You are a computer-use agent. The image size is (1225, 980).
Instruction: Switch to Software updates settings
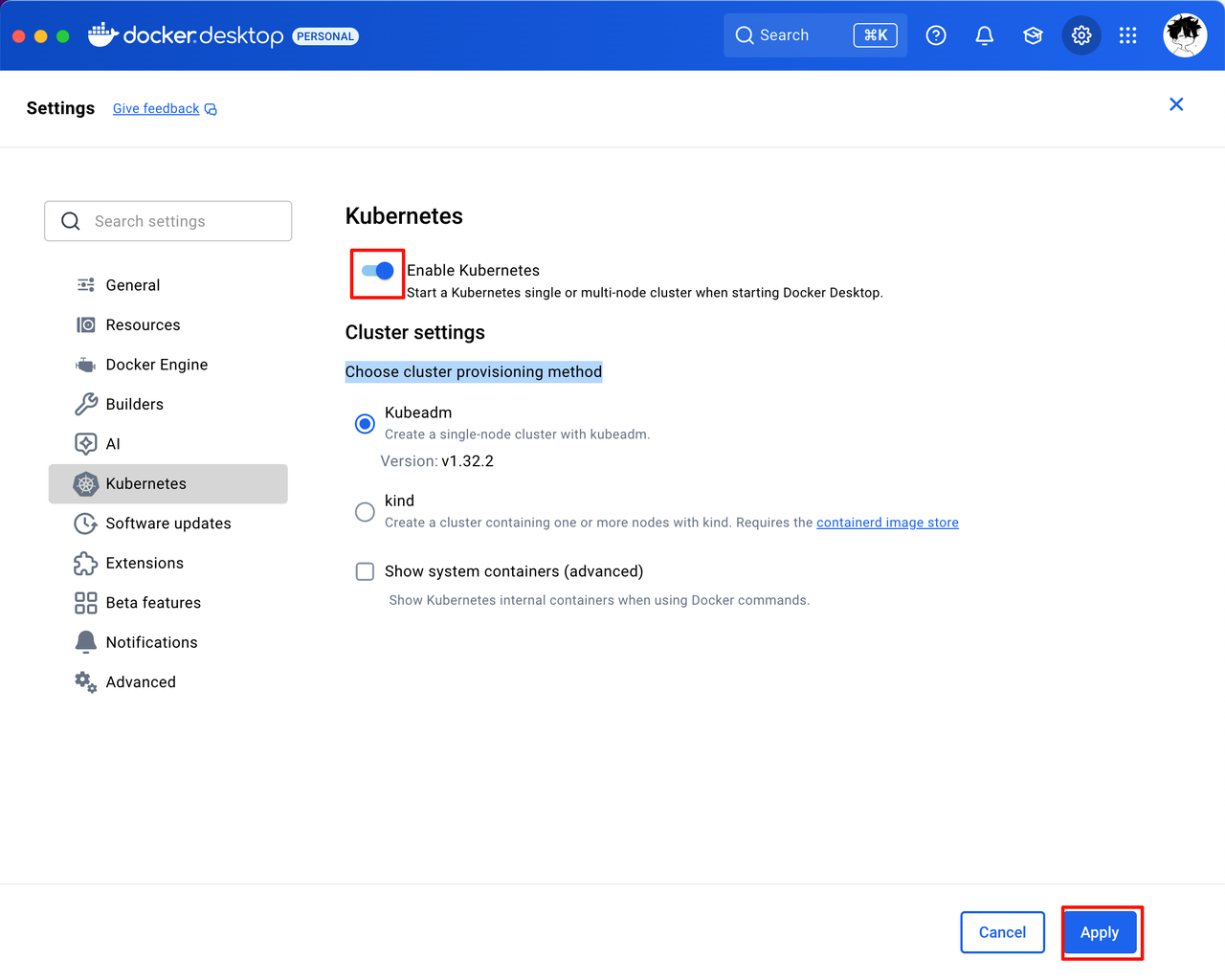(x=168, y=523)
